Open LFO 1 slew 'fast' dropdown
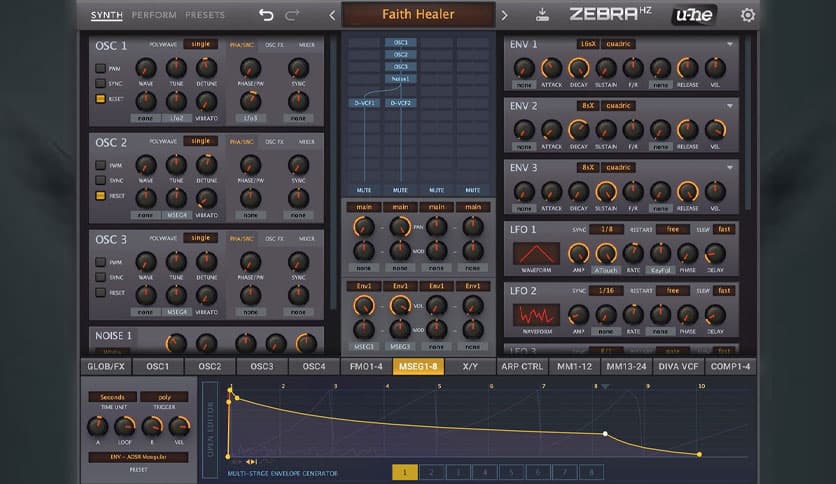The image size is (836, 484). click(x=724, y=229)
